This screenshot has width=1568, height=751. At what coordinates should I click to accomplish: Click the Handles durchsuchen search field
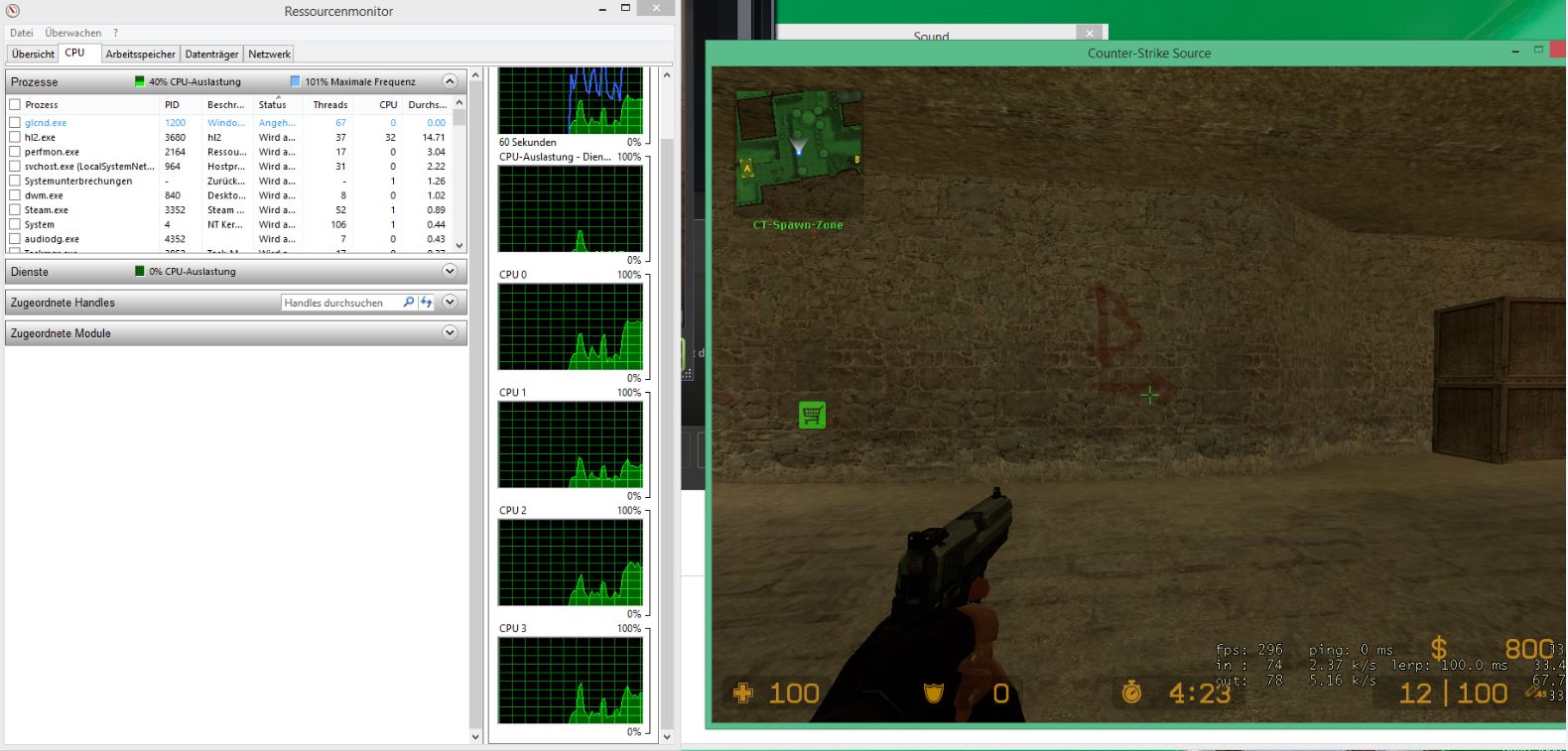(339, 302)
